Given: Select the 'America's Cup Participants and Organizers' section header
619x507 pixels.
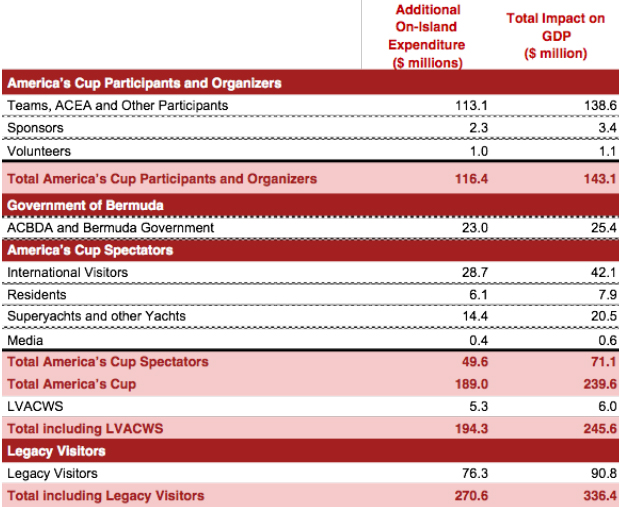Looking at the screenshot, I should pyautogui.click(x=144, y=83).
